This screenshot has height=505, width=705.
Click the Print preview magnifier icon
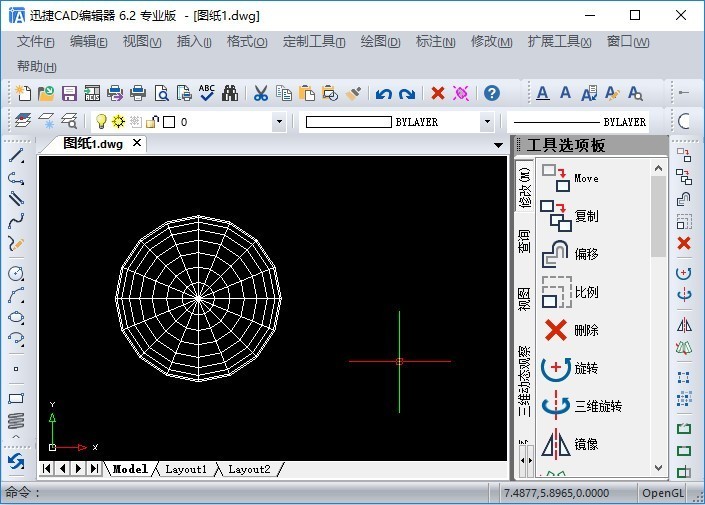click(x=161, y=93)
